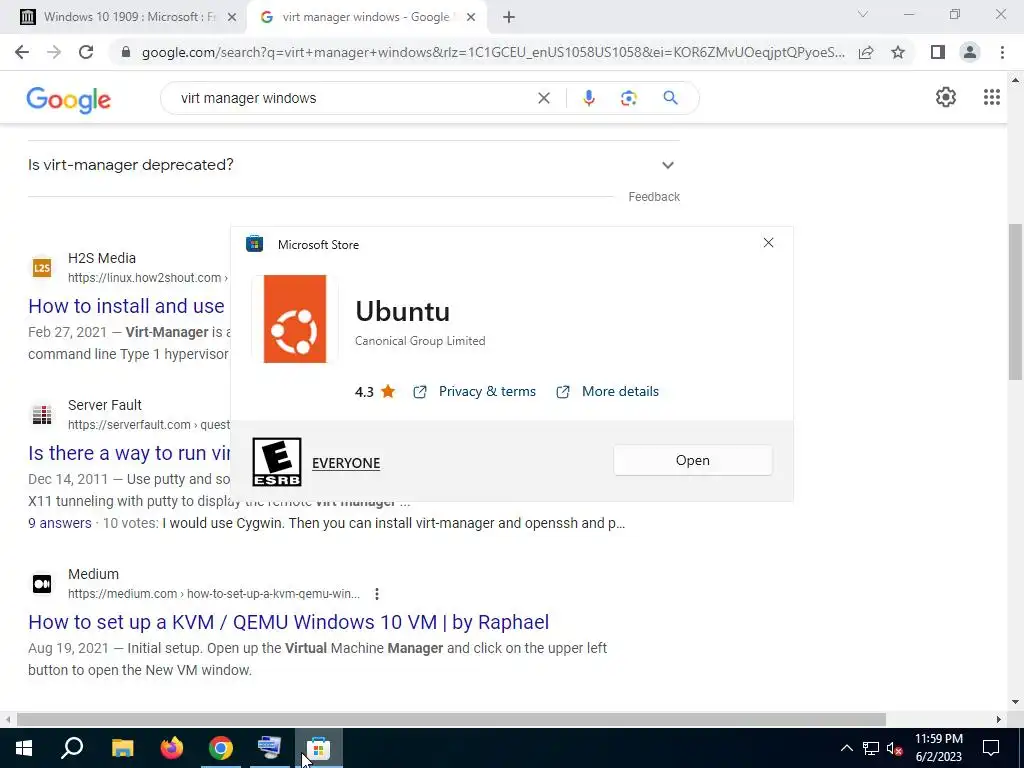Go back to the previous page
Image resolution: width=1024 pixels, height=768 pixels.
[22, 52]
